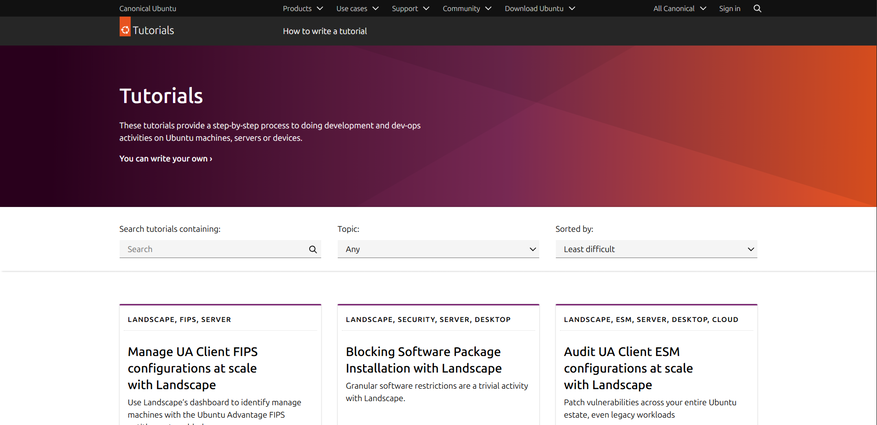Expand the All Canonical menu
The height and width of the screenshot is (425, 877).
point(680,8)
